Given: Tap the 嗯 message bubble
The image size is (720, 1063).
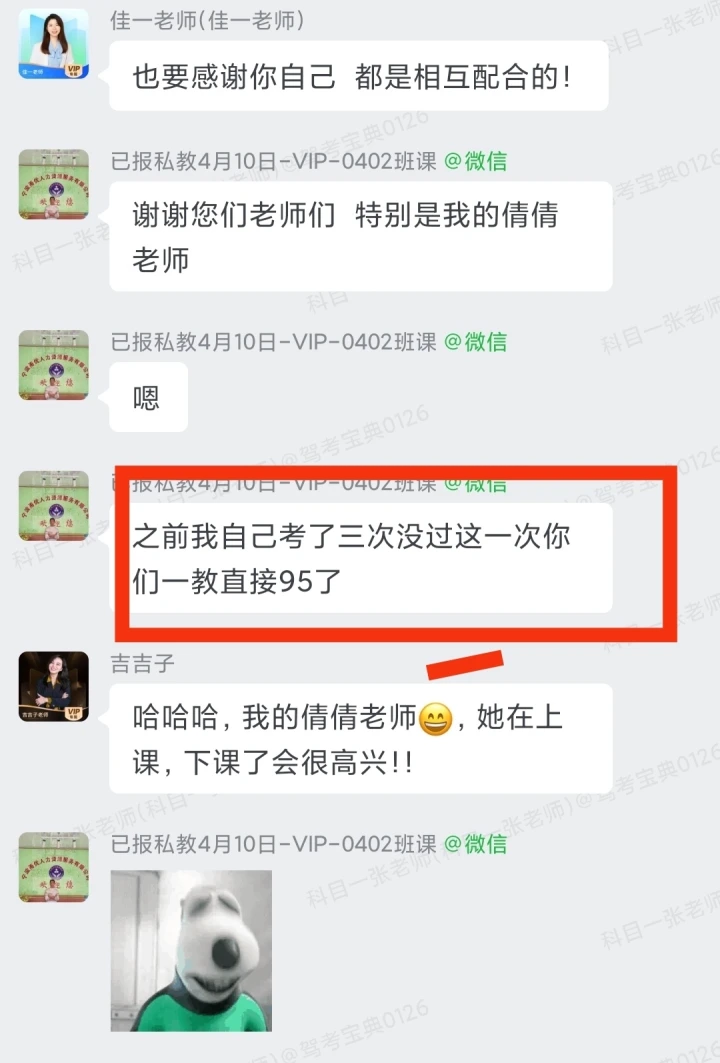Looking at the screenshot, I should [148, 397].
